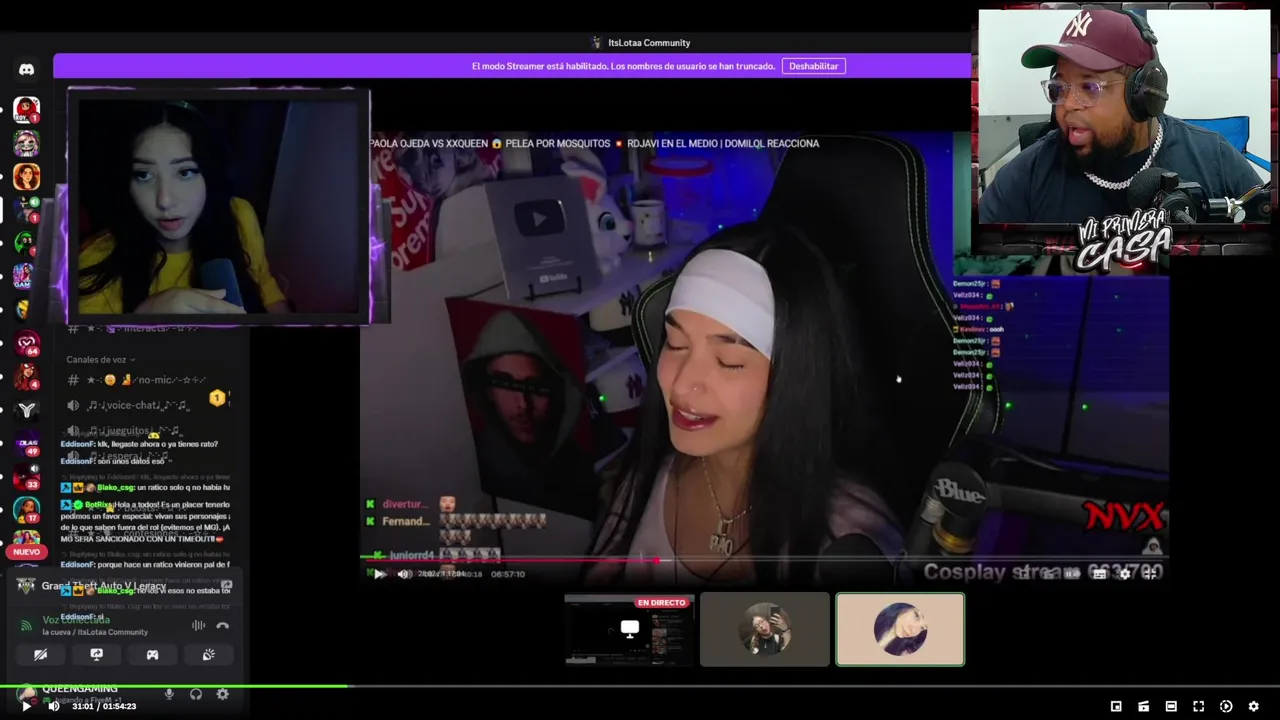The width and height of the screenshot is (1280, 720).
Task: Open embedded player settings gear
Action: 1125,574
